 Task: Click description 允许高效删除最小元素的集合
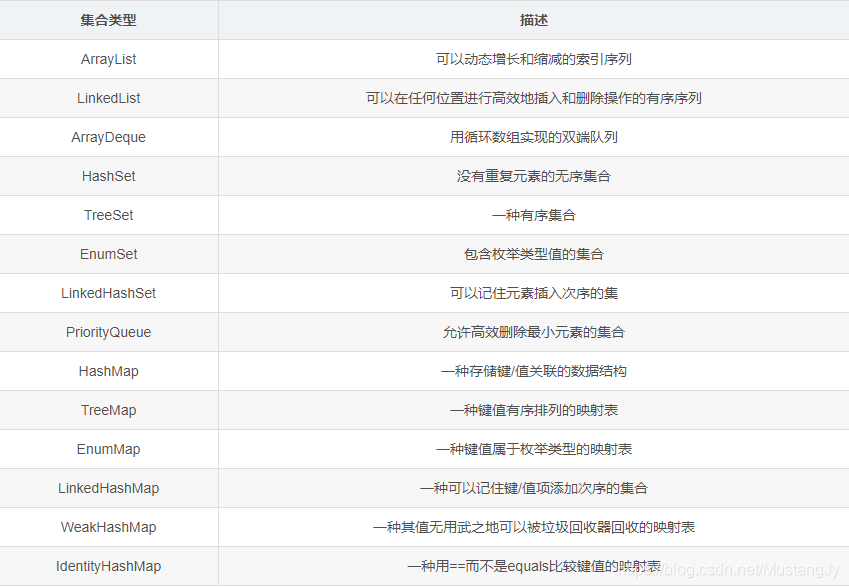pyautogui.click(x=533, y=332)
